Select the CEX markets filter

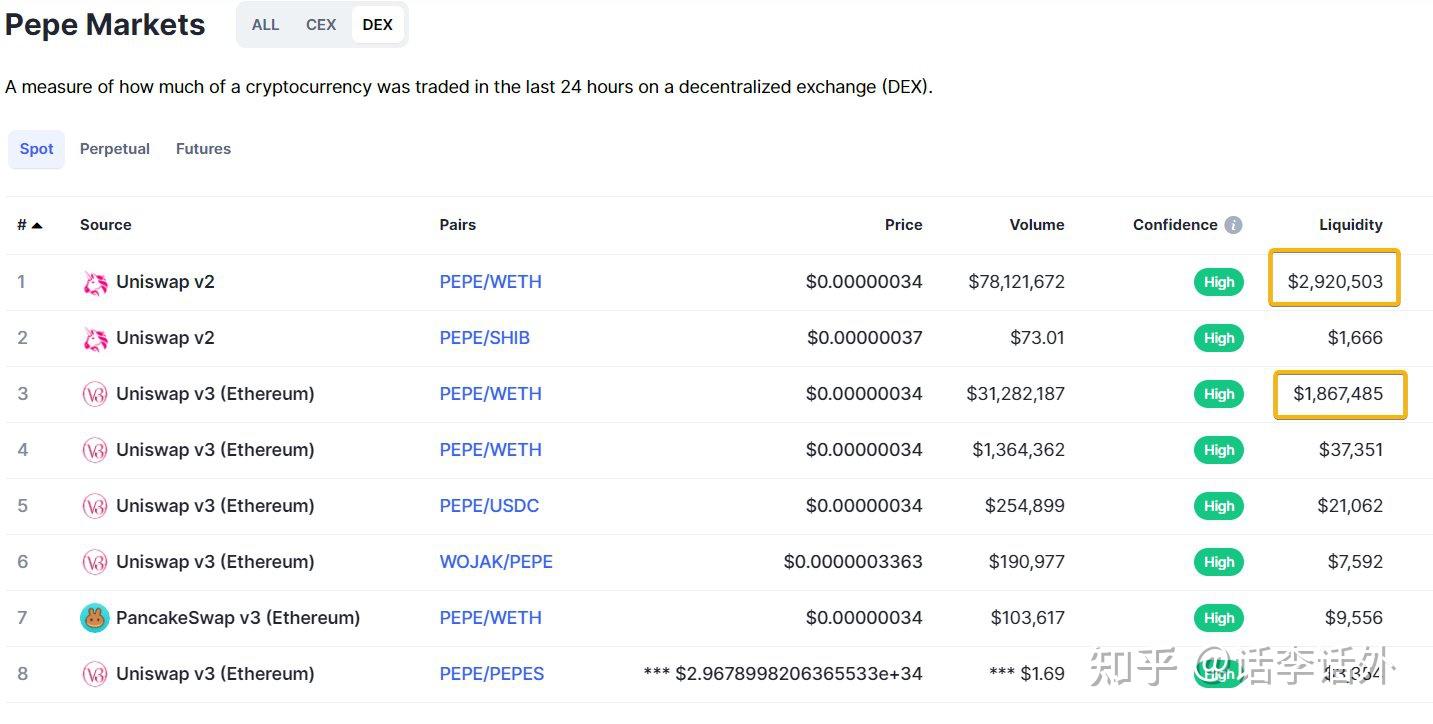(321, 25)
